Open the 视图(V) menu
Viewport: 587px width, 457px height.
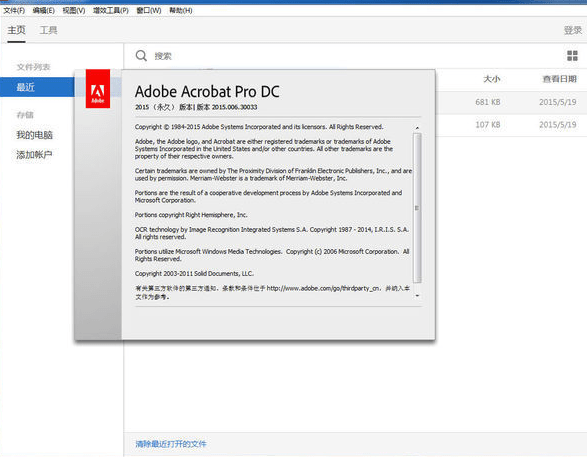74,10
